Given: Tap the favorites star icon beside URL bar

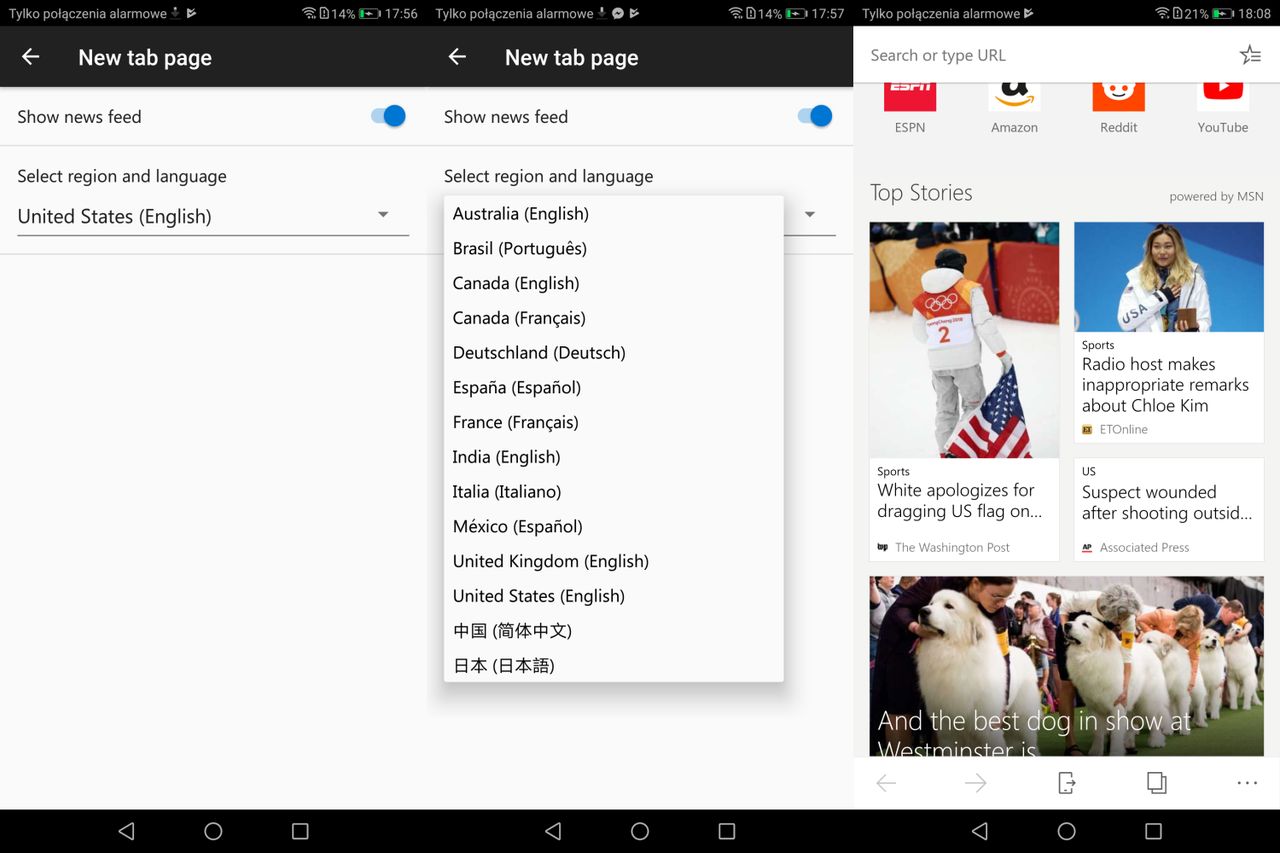Looking at the screenshot, I should pyautogui.click(x=1250, y=55).
